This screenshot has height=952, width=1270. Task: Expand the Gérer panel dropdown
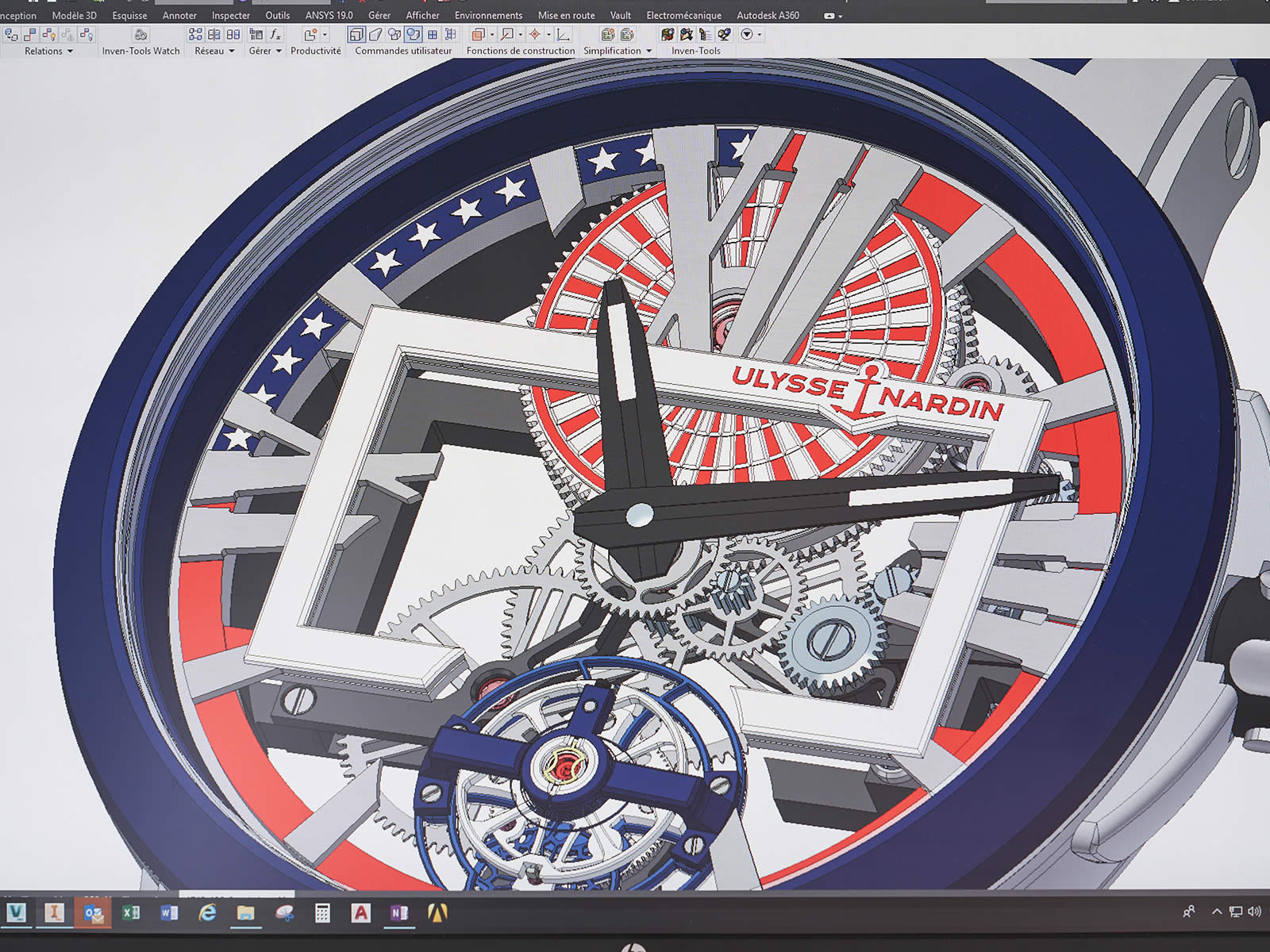[x=279, y=51]
